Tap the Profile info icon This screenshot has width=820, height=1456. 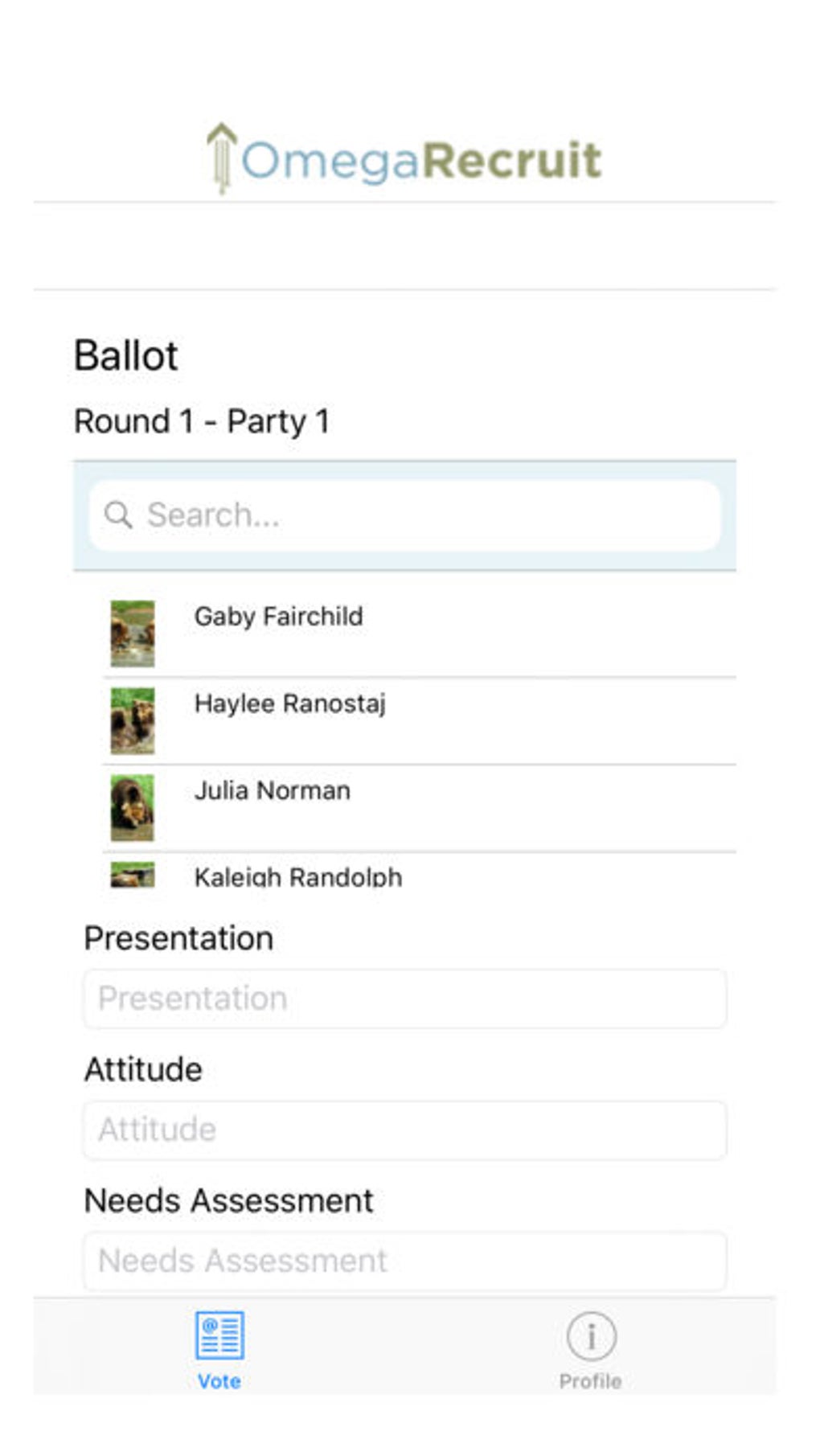pos(591,1336)
